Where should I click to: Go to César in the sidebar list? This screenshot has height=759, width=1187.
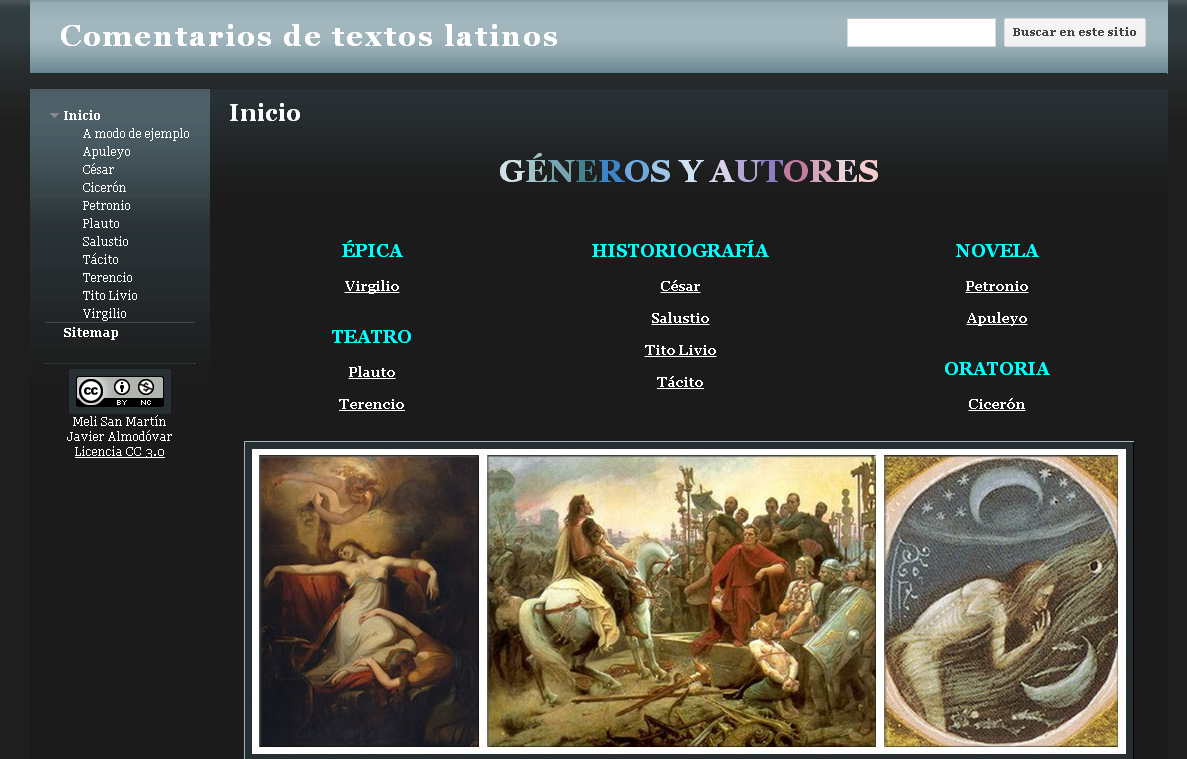tap(98, 170)
